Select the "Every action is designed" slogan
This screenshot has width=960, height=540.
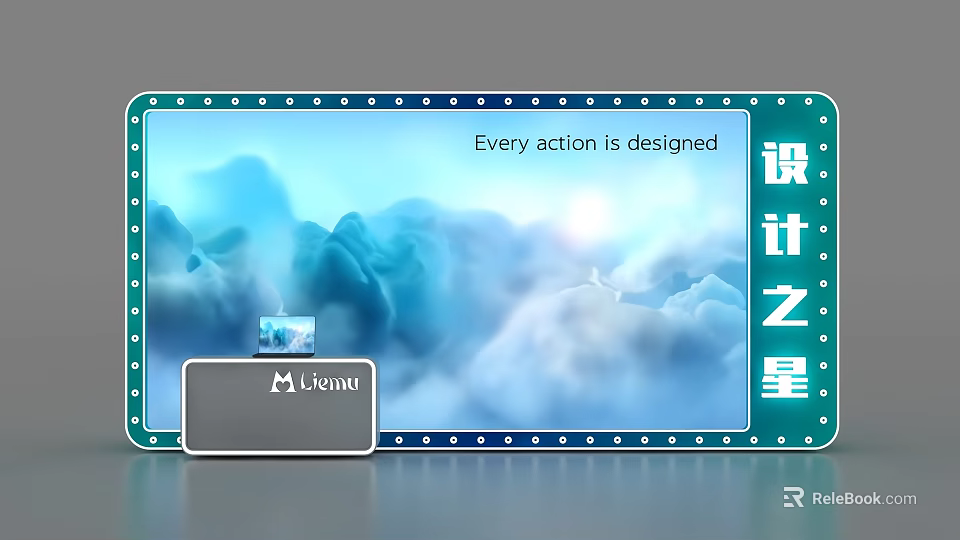tap(595, 143)
